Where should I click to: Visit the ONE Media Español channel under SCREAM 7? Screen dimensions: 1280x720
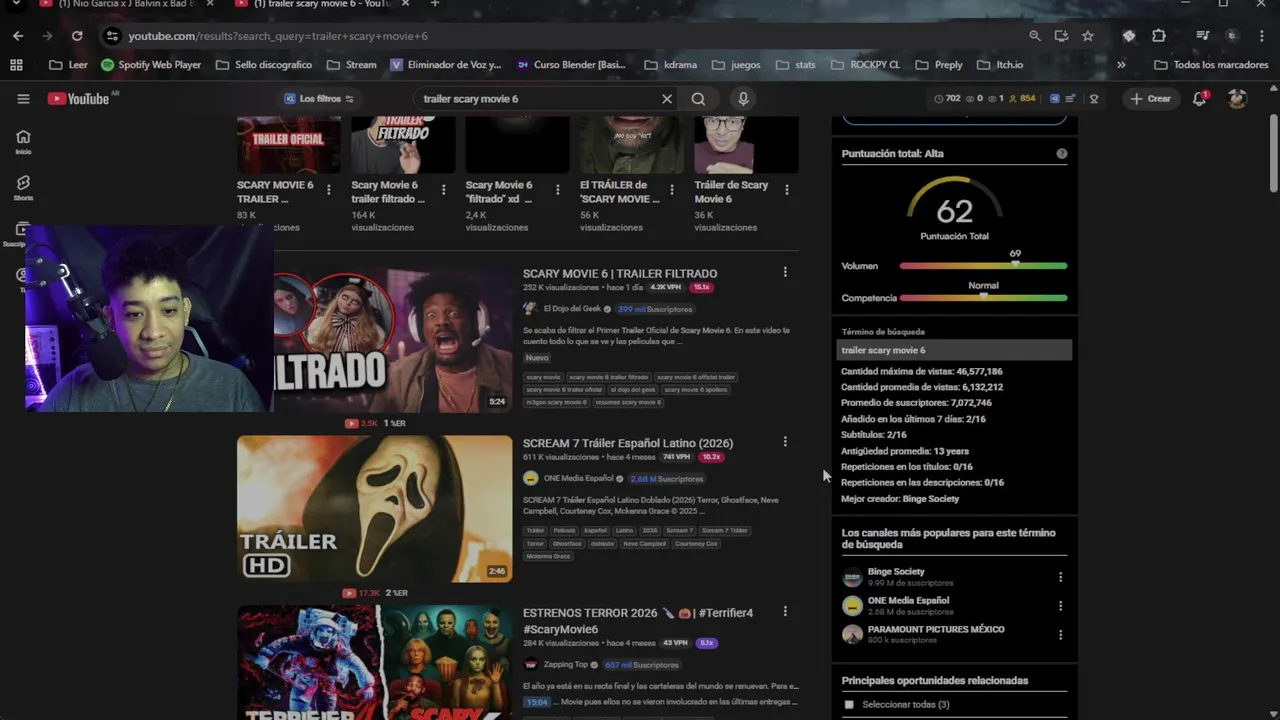click(x=578, y=478)
